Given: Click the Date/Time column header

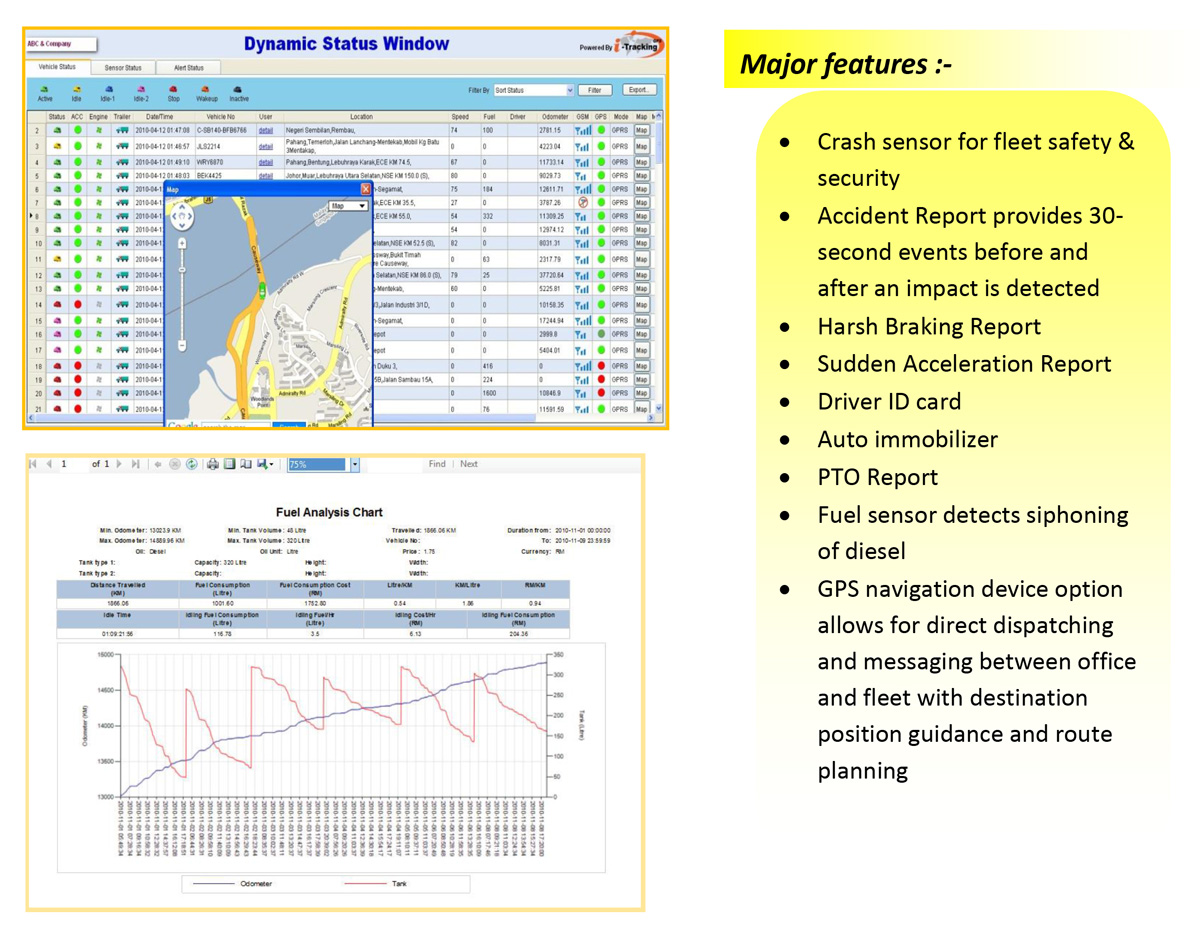Looking at the screenshot, I should 162,117.
